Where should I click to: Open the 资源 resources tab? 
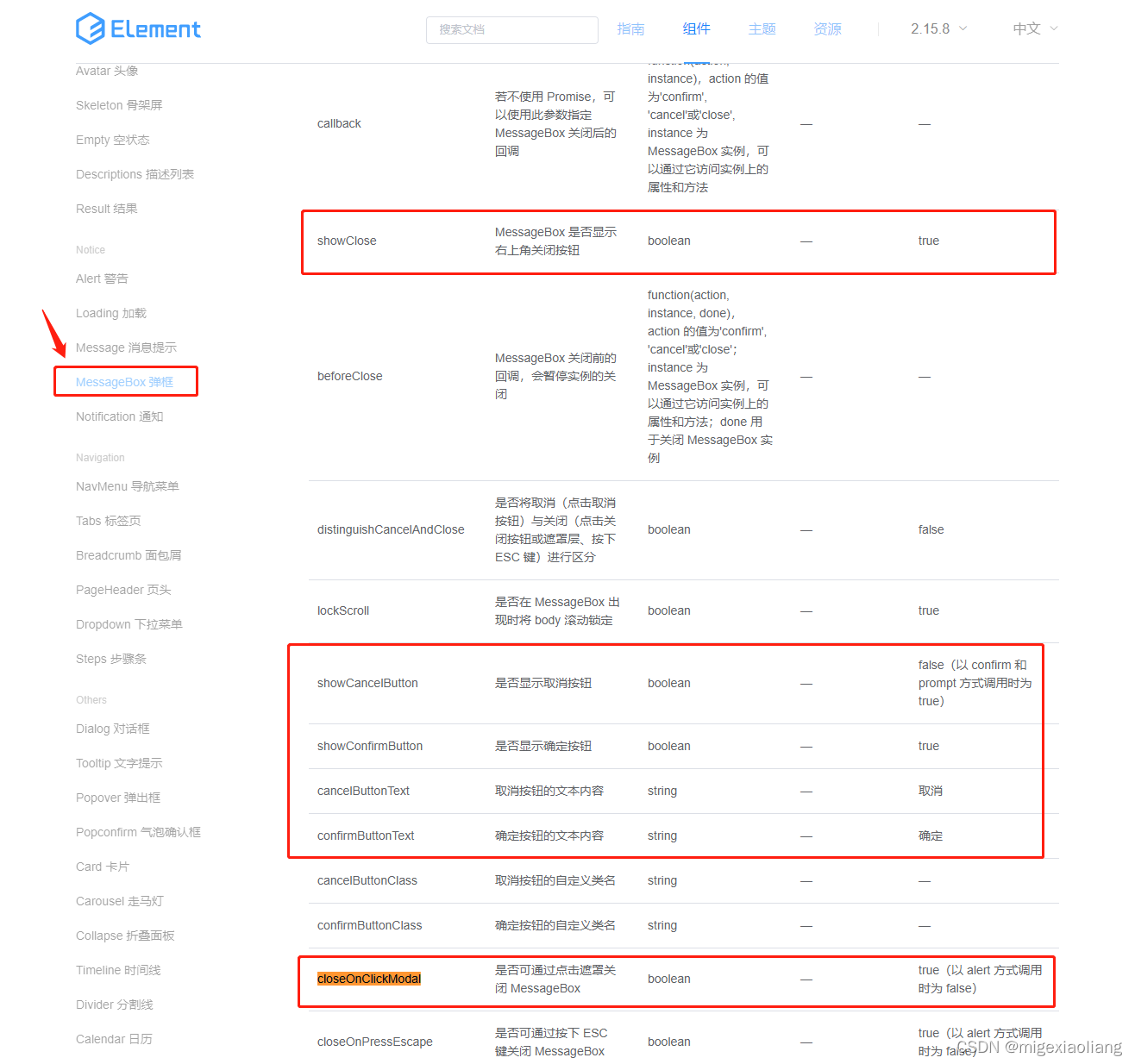(827, 29)
